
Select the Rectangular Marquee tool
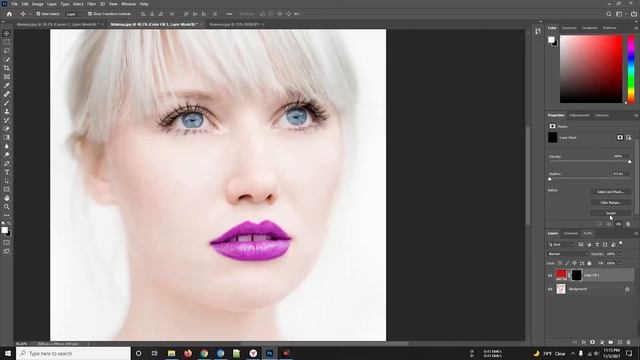coord(7,42)
